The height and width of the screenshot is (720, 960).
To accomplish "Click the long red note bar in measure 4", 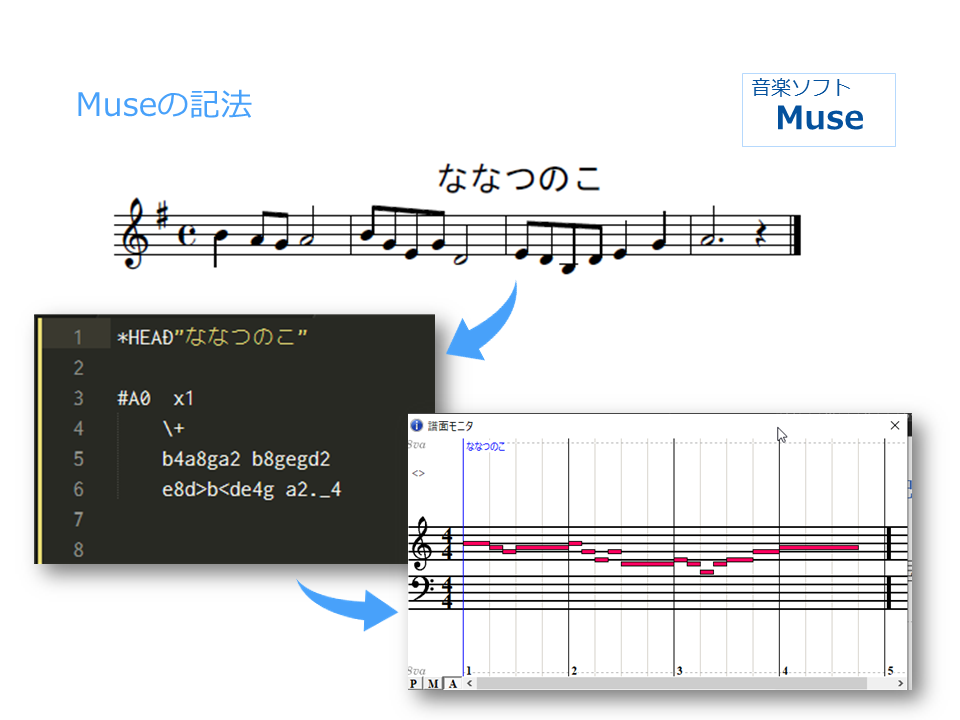I will click(819, 547).
